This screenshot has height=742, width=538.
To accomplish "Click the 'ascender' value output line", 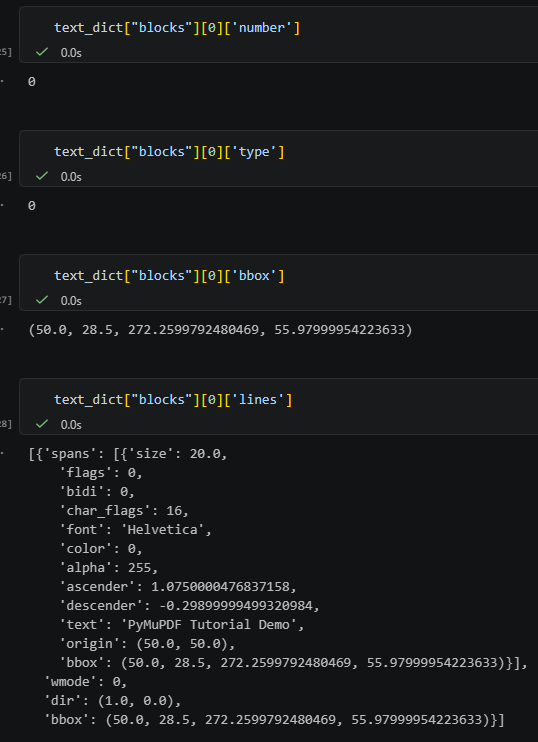I will click(178, 587).
